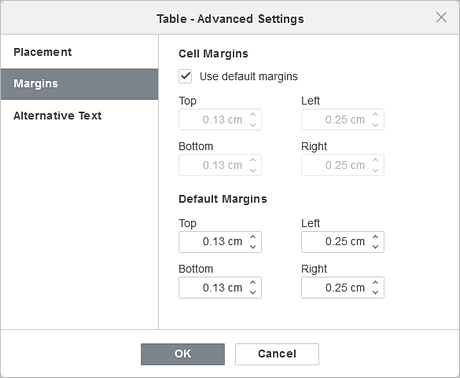Select the Margins section

[x=79, y=84]
